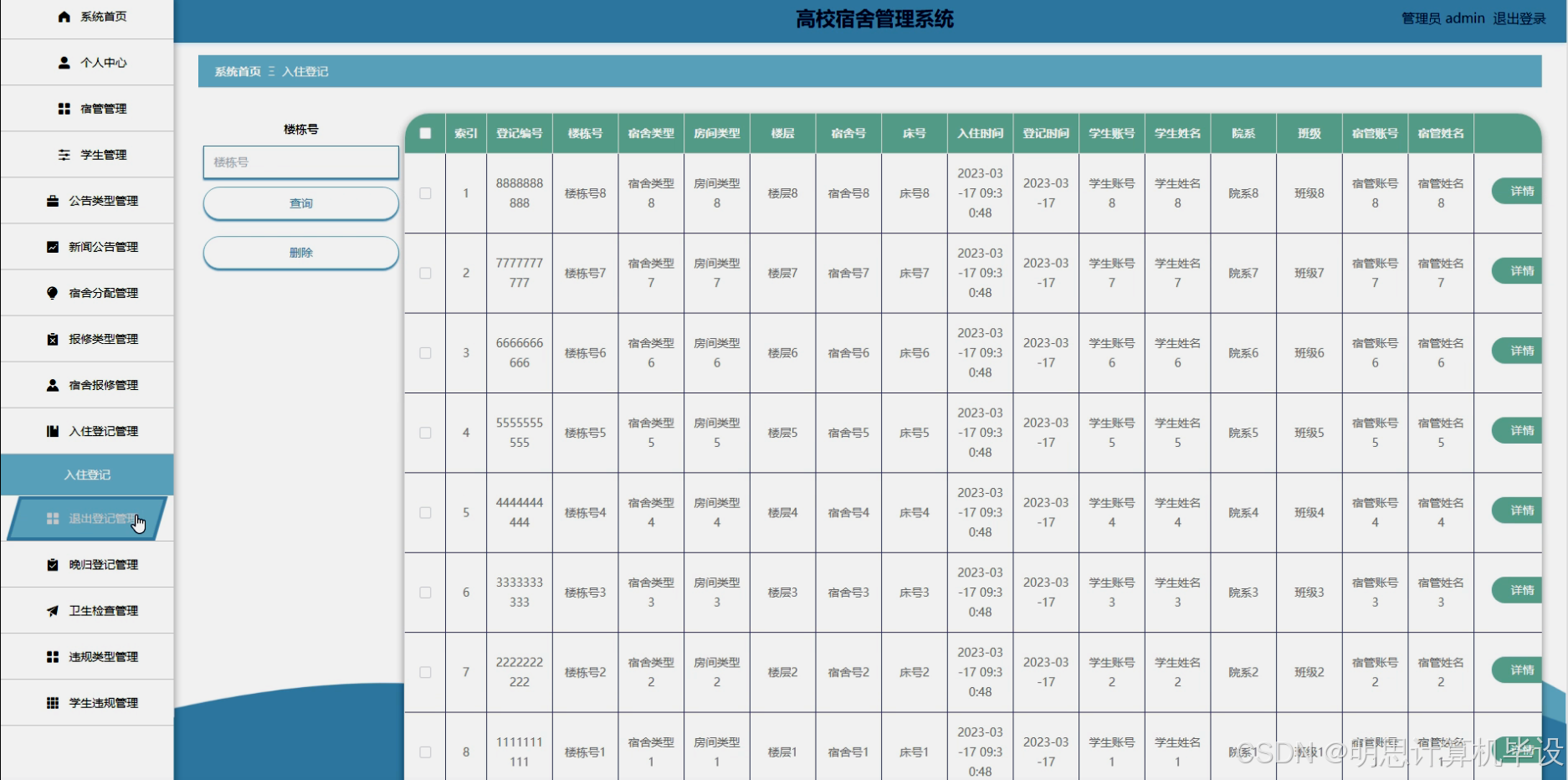Open 详情 for the 楼栋号4 row
Viewport: 1568px width, 780px height.
[x=1517, y=511]
